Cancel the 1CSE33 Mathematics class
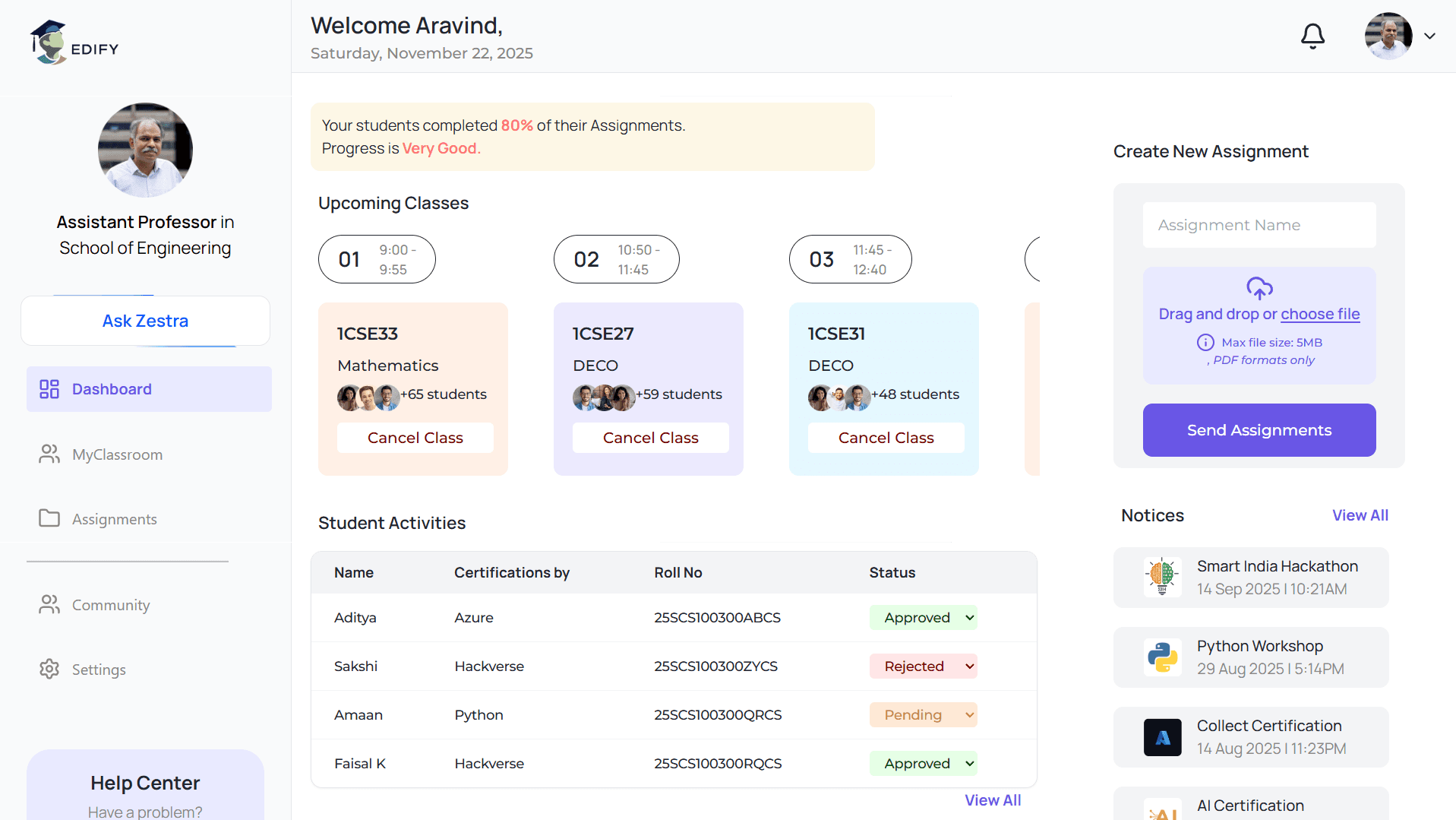This screenshot has height=820, width=1456. [x=415, y=438]
